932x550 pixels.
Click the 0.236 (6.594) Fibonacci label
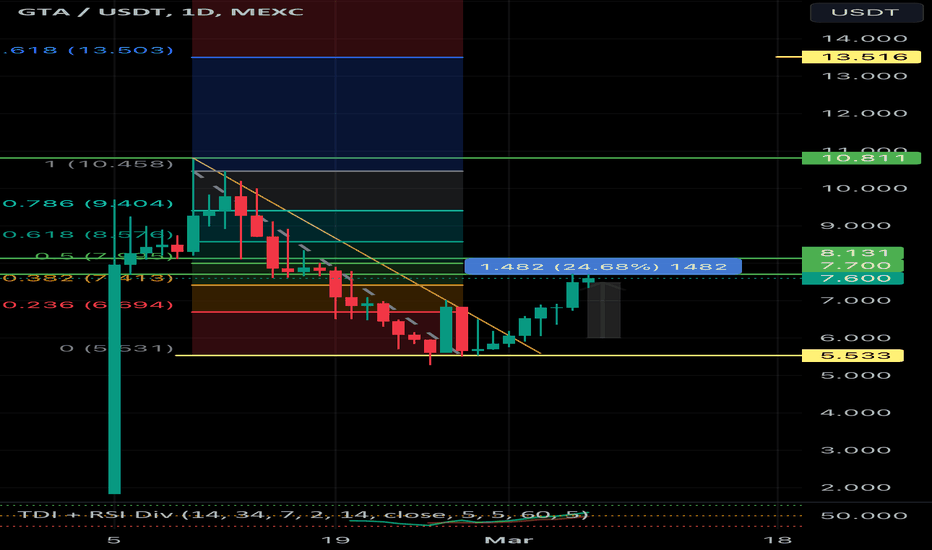pos(88,305)
